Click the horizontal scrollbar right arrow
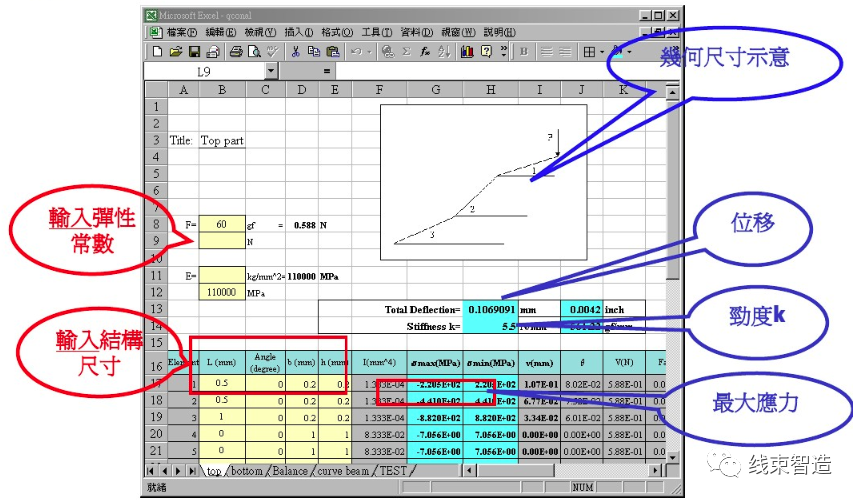This screenshot has width=859, height=502. pos(656,471)
